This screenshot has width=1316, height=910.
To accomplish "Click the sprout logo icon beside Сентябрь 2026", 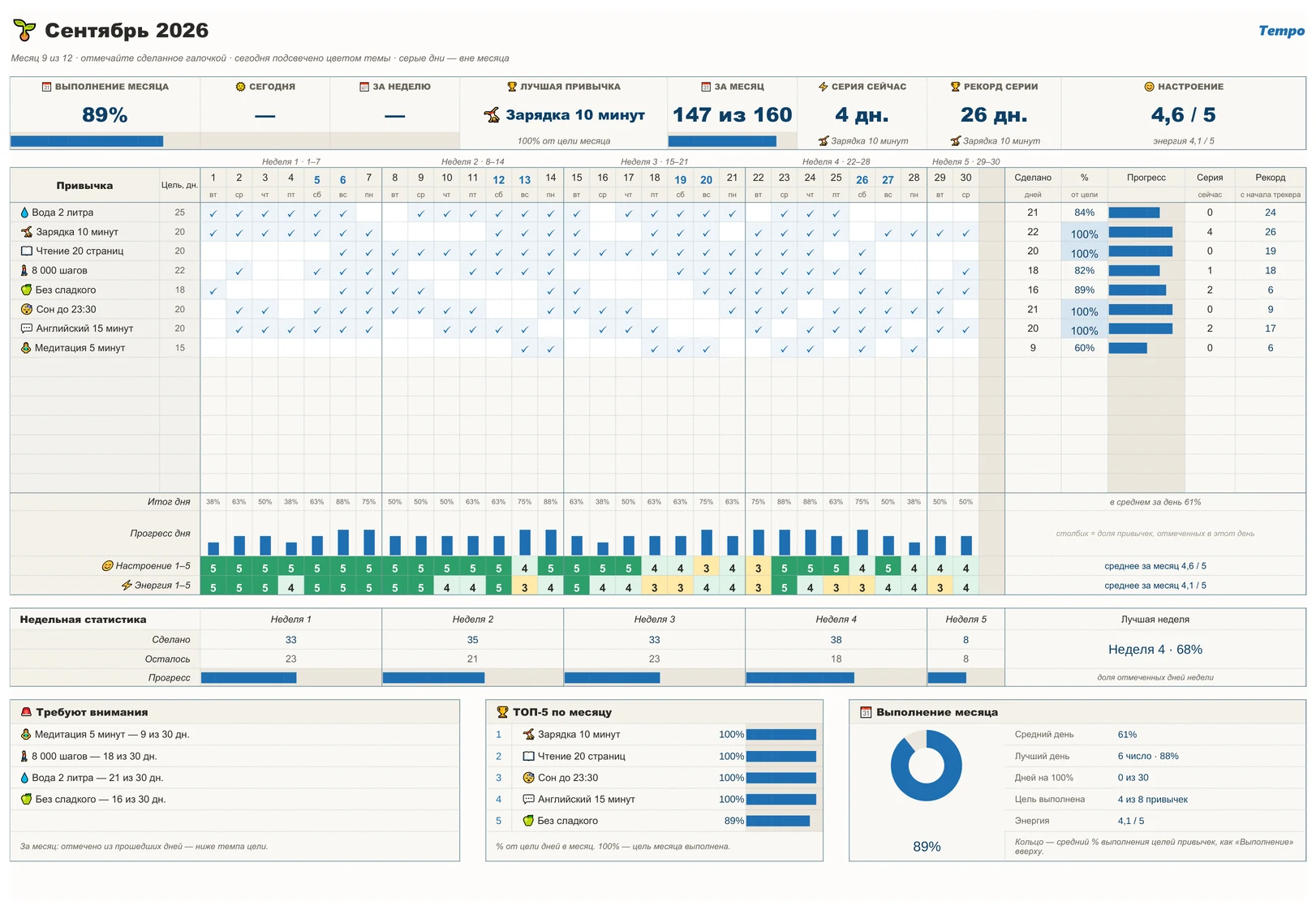I will [x=25, y=31].
